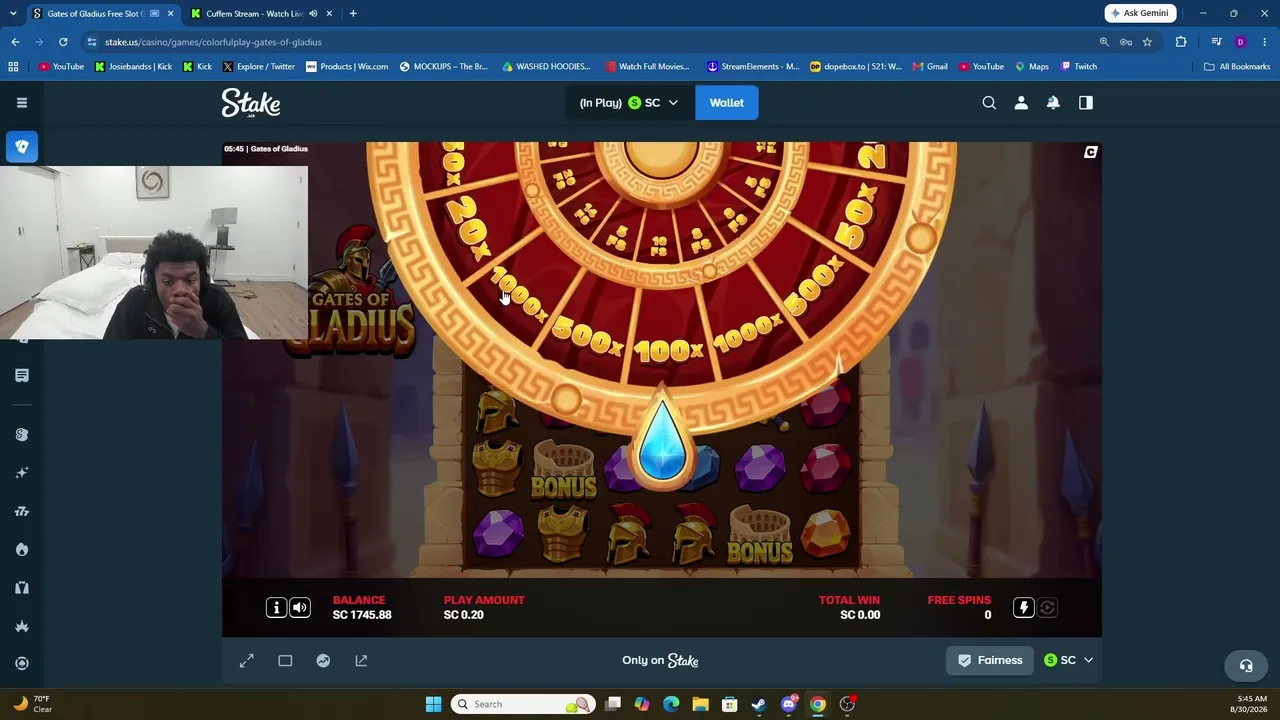Image resolution: width=1280 pixels, height=720 pixels.
Task: Go back to previous page
Action: pos(15,42)
